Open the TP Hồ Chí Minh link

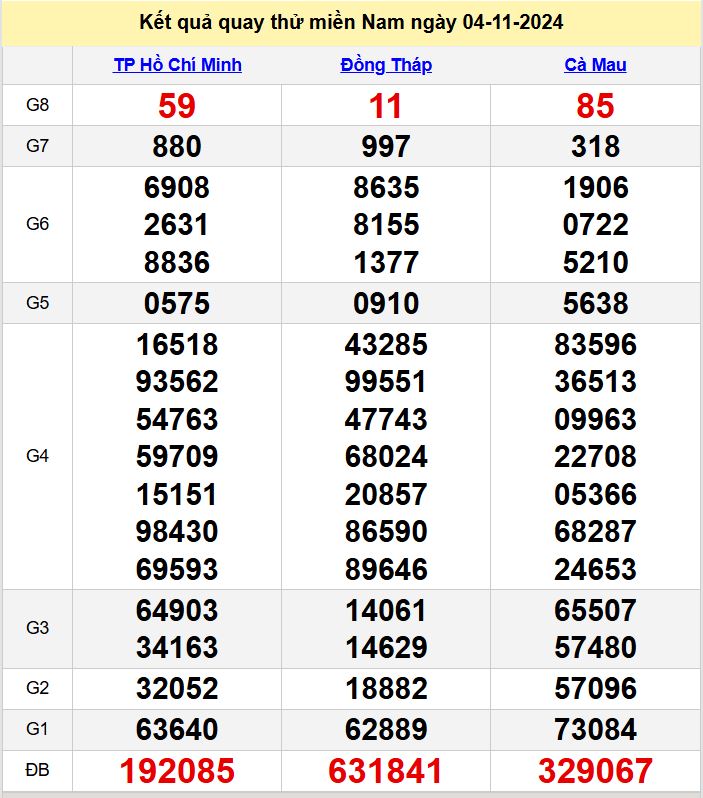point(177,65)
